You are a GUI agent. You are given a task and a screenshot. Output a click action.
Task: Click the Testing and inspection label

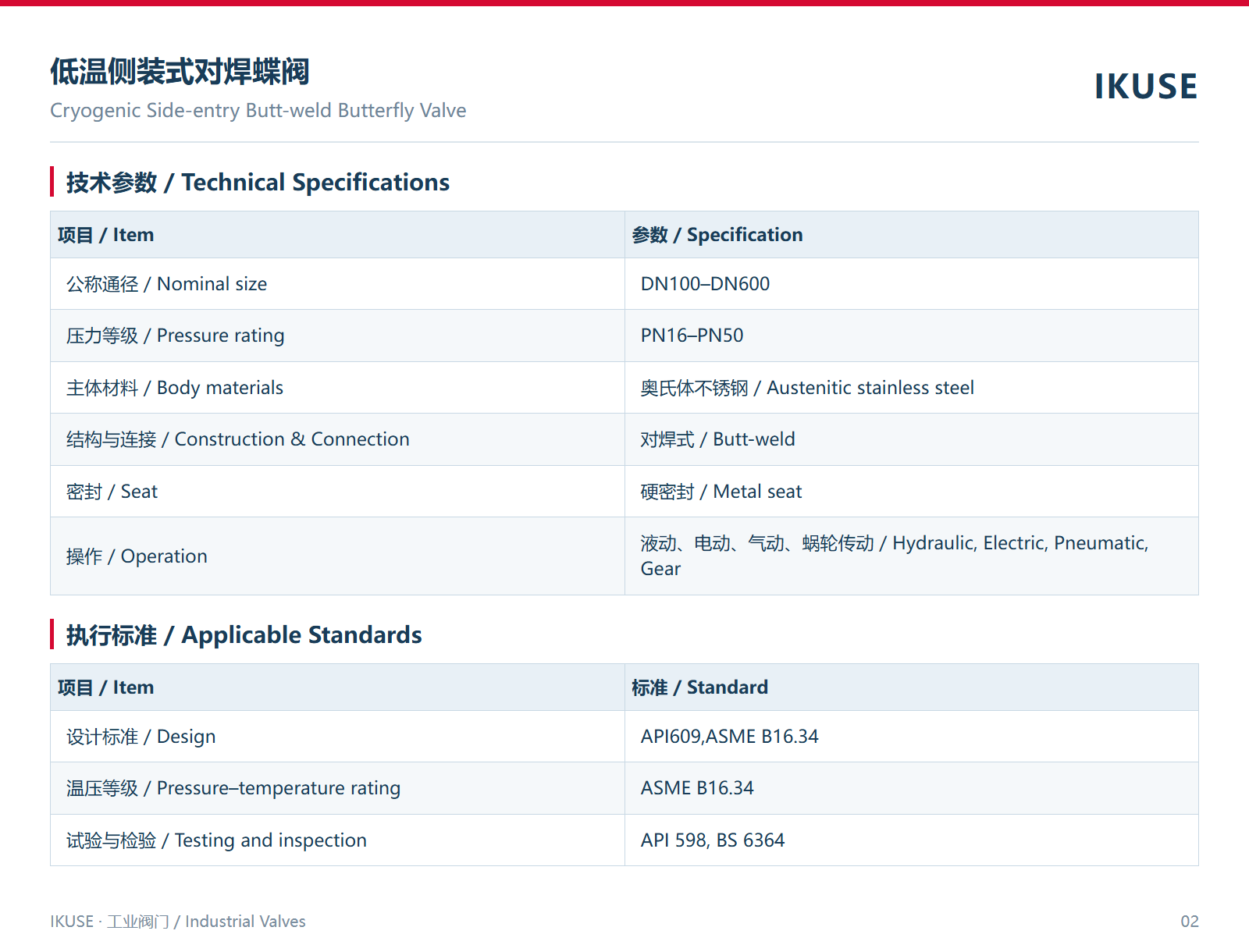coord(217,840)
